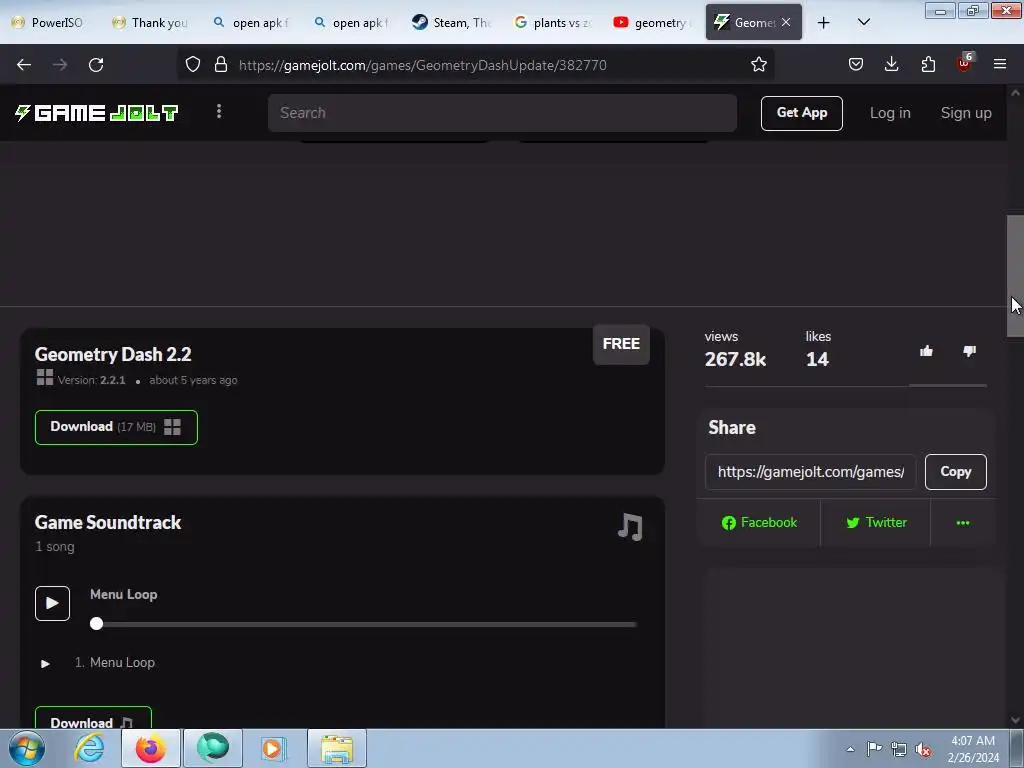Image resolution: width=1024 pixels, height=768 pixels.
Task: Click the thumbs up like icon
Action: click(x=926, y=351)
